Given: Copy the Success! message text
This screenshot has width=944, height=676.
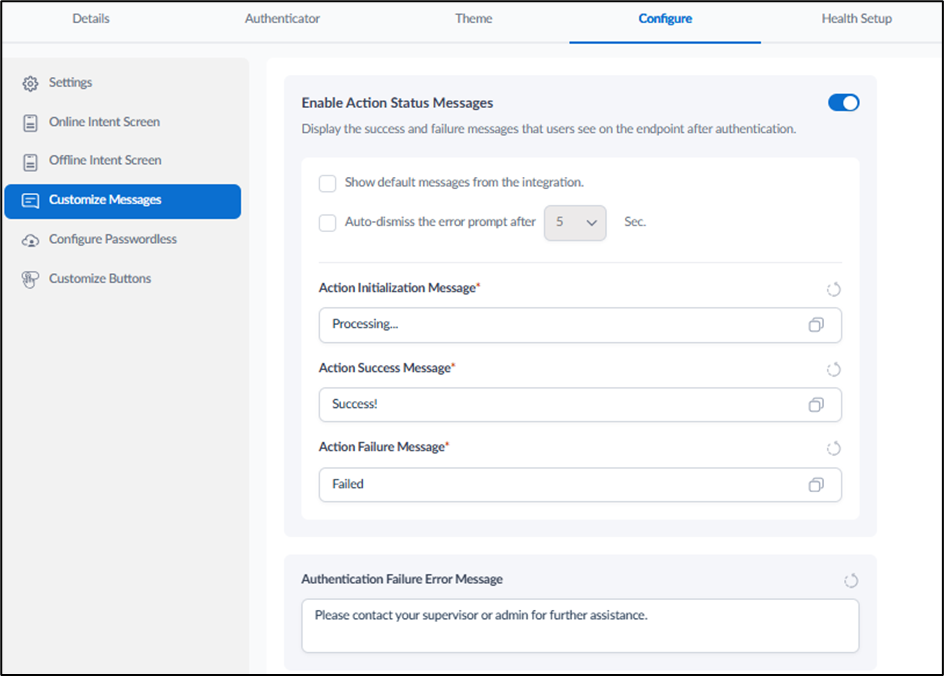Looking at the screenshot, I should 816,405.
